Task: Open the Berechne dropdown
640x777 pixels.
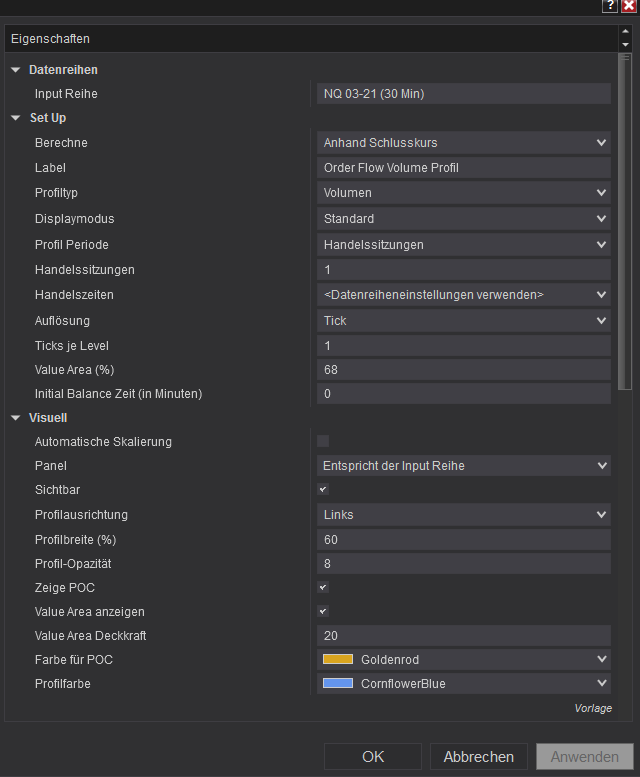Action: pyautogui.click(x=464, y=143)
